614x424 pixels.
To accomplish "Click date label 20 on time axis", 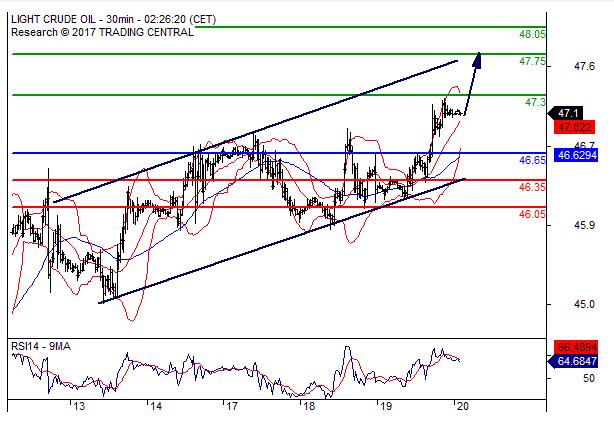I will [462, 406].
